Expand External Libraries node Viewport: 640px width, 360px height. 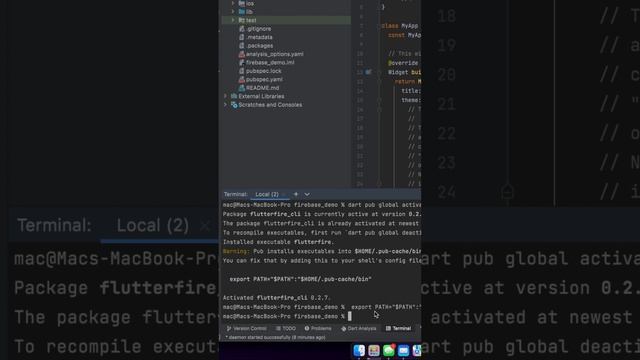point(225,96)
